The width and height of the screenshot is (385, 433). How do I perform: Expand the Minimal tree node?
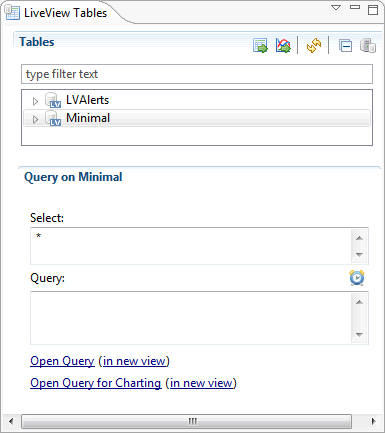coord(35,119)
